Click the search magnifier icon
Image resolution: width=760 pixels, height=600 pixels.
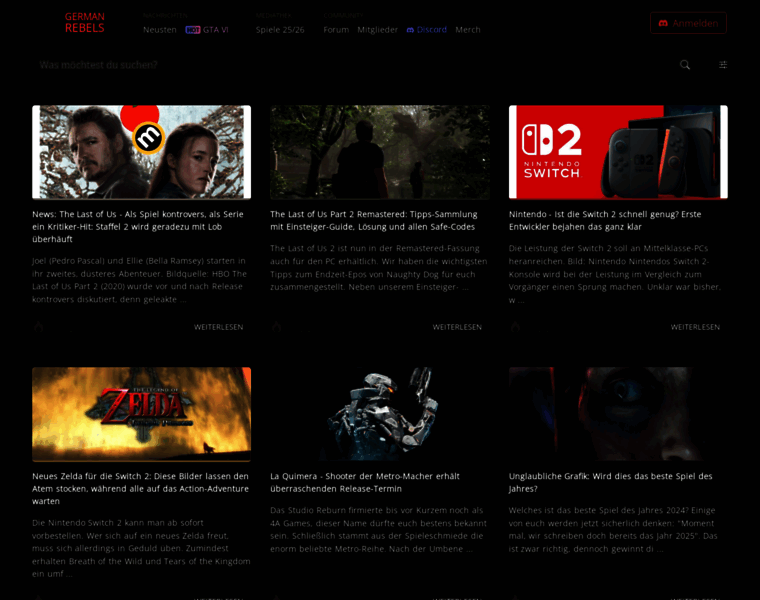[685, 65]
